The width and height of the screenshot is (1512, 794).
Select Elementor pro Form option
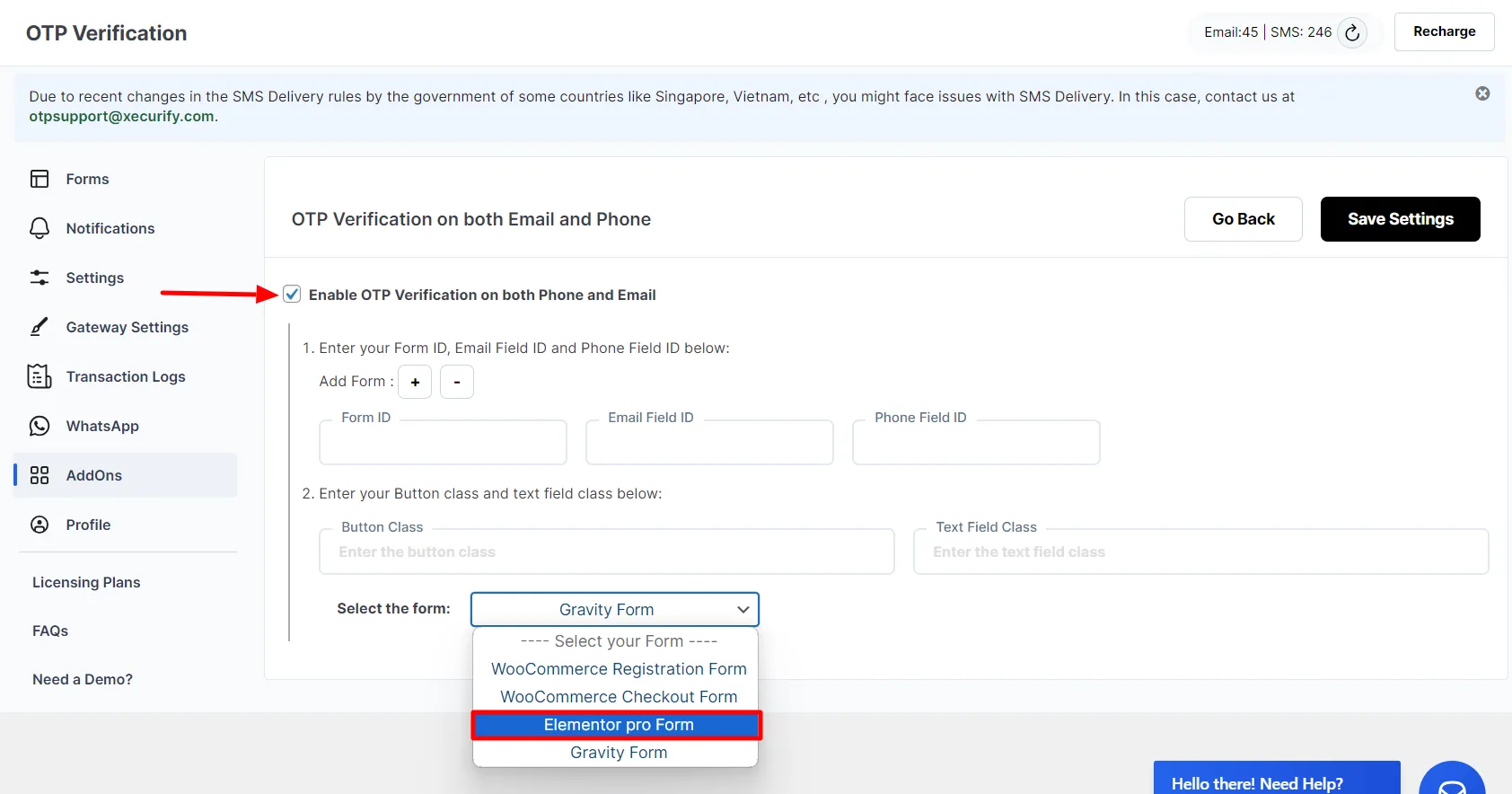(x=617, y=725)
